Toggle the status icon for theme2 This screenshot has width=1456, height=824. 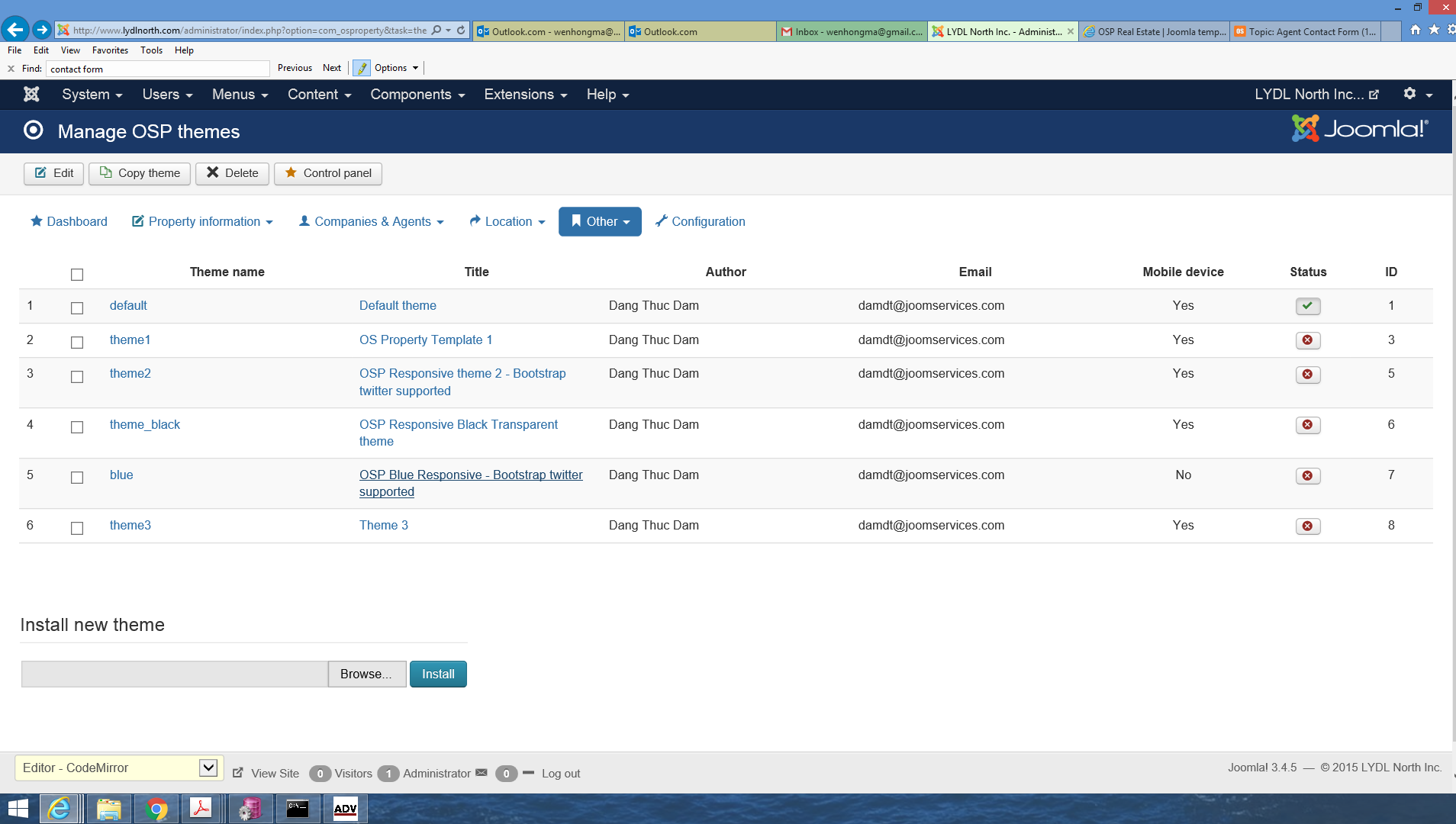(1308, 375)
